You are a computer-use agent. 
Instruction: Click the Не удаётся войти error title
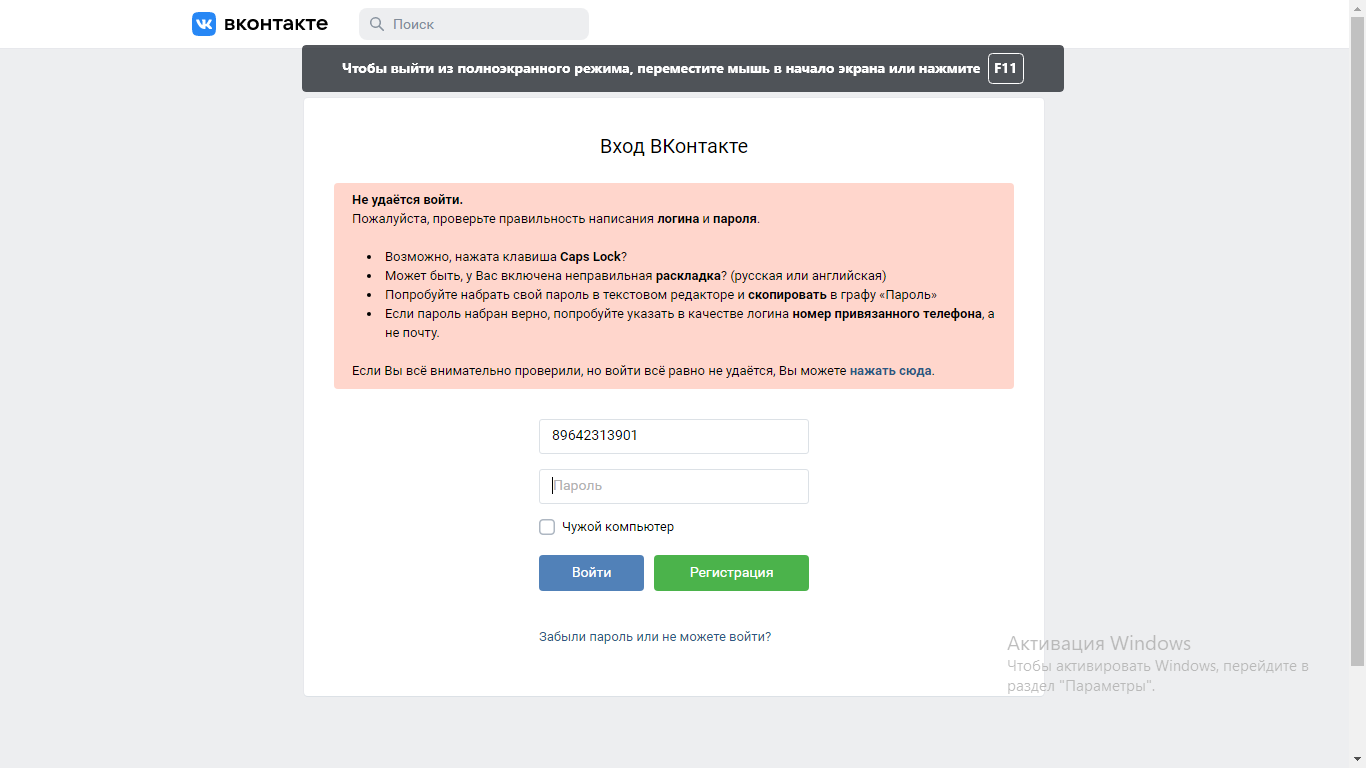click(407, 200)
